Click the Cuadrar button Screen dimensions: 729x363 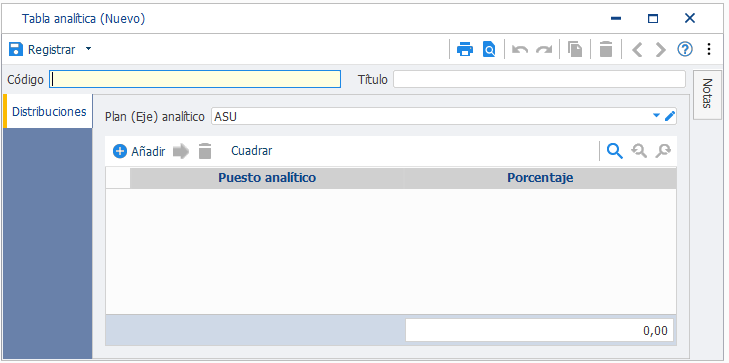click(x=252, y=151)
